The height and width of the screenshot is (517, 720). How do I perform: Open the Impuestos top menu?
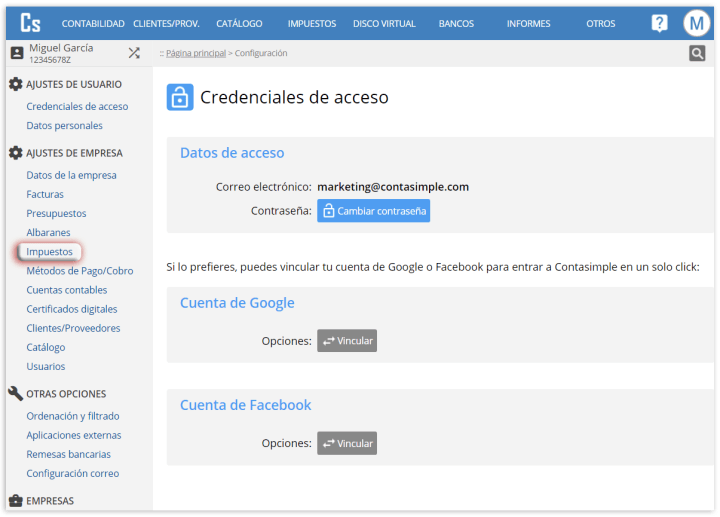click(x=312, y=23)
